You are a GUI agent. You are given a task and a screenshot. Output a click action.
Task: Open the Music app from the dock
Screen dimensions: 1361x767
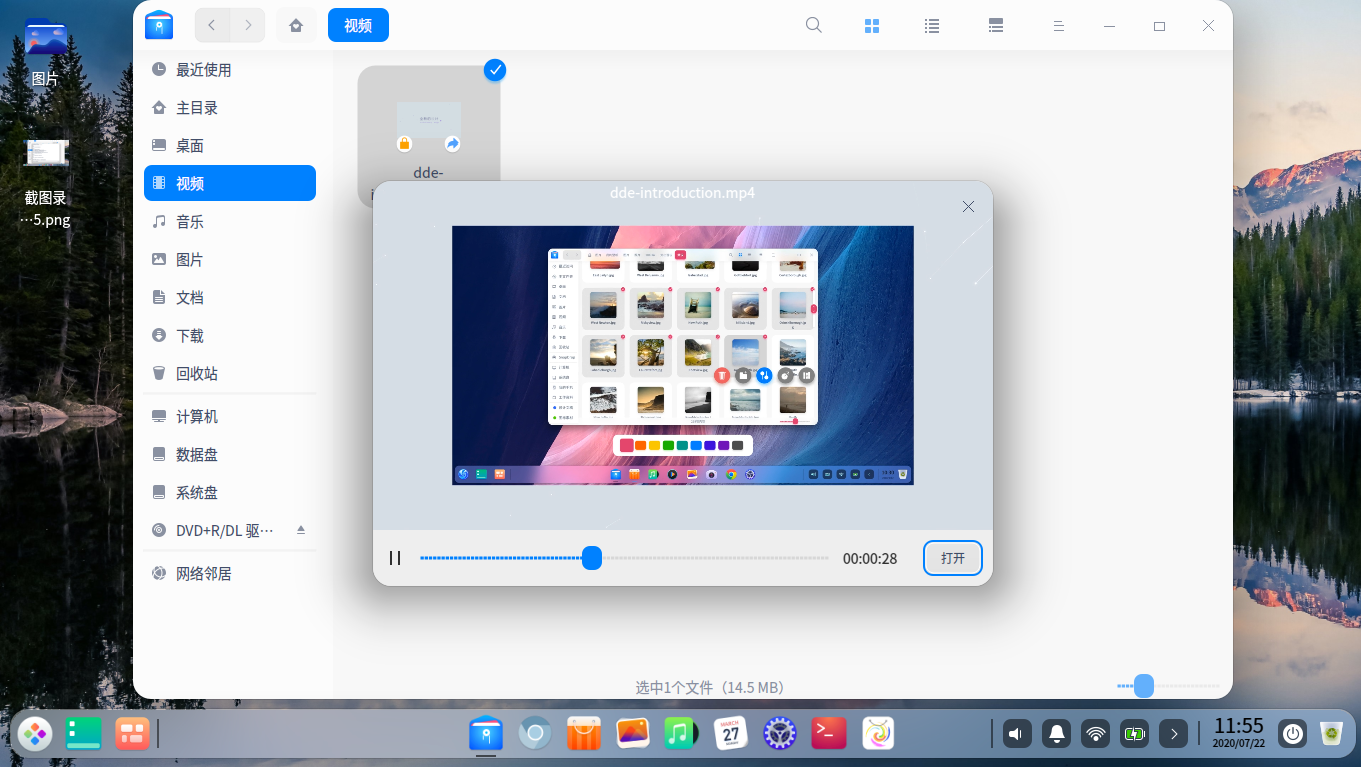[681, 733]
